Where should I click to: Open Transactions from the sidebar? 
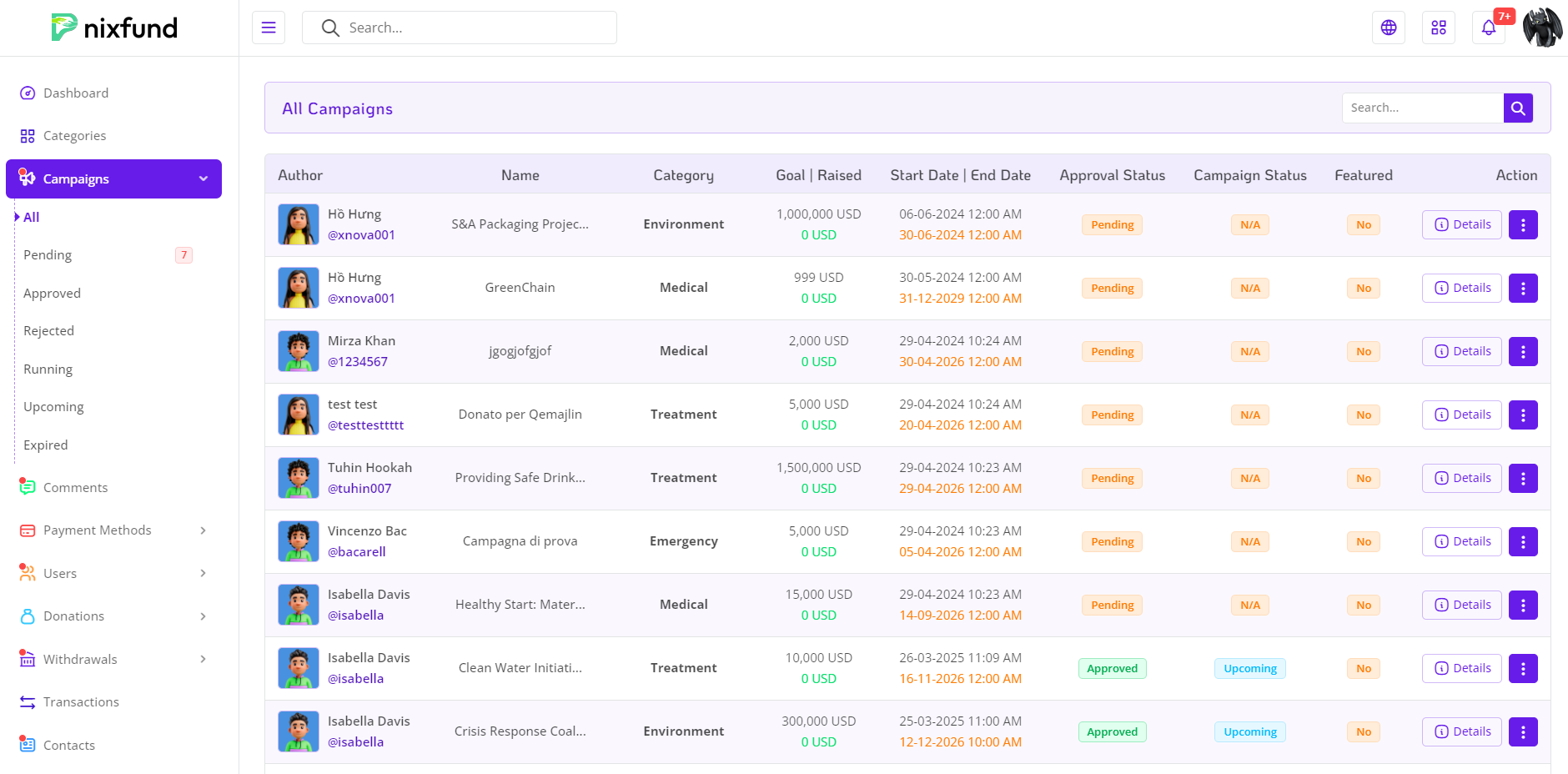81,702
